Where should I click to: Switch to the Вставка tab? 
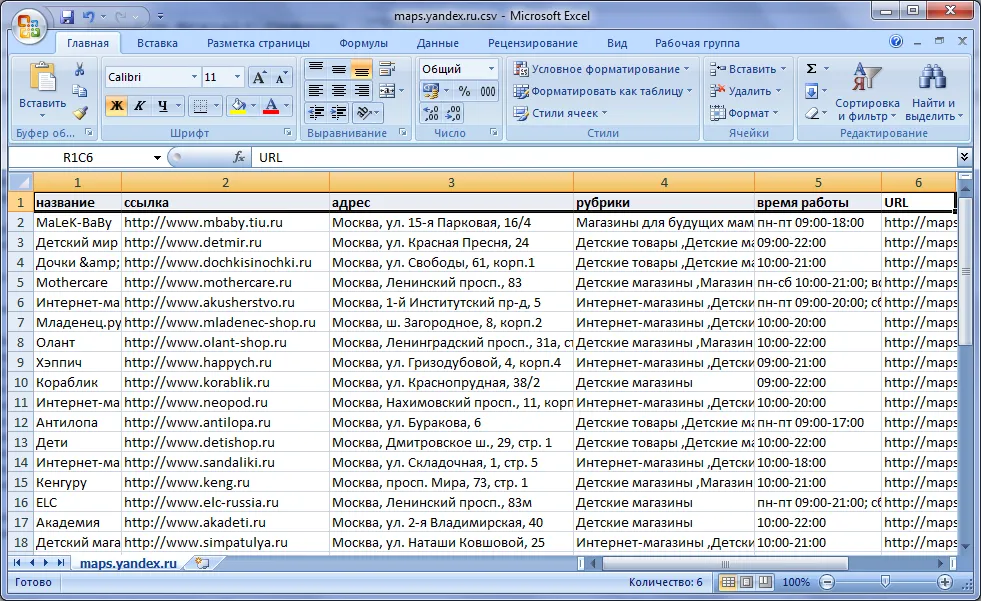(157, 43)
